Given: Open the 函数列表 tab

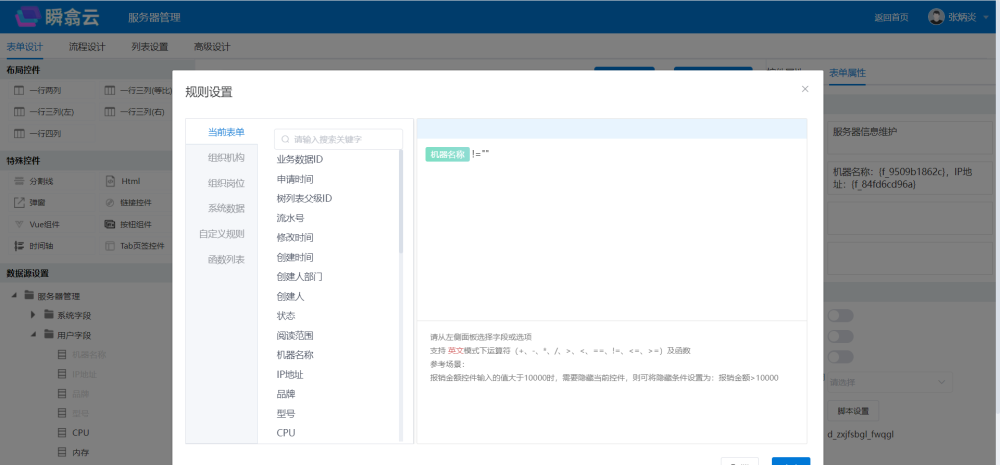Looking at the screenshot, I should click(225, 260).
